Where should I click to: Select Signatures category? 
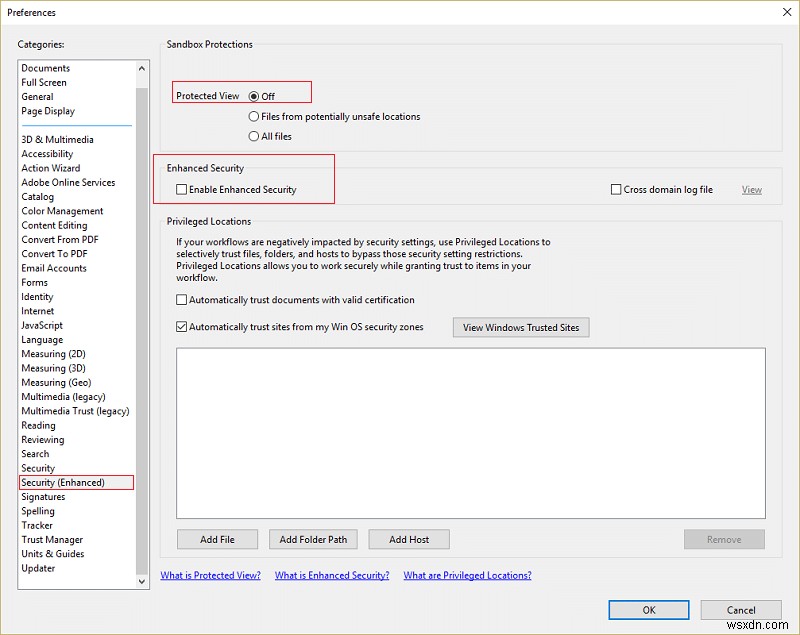[x=43, y=496]
